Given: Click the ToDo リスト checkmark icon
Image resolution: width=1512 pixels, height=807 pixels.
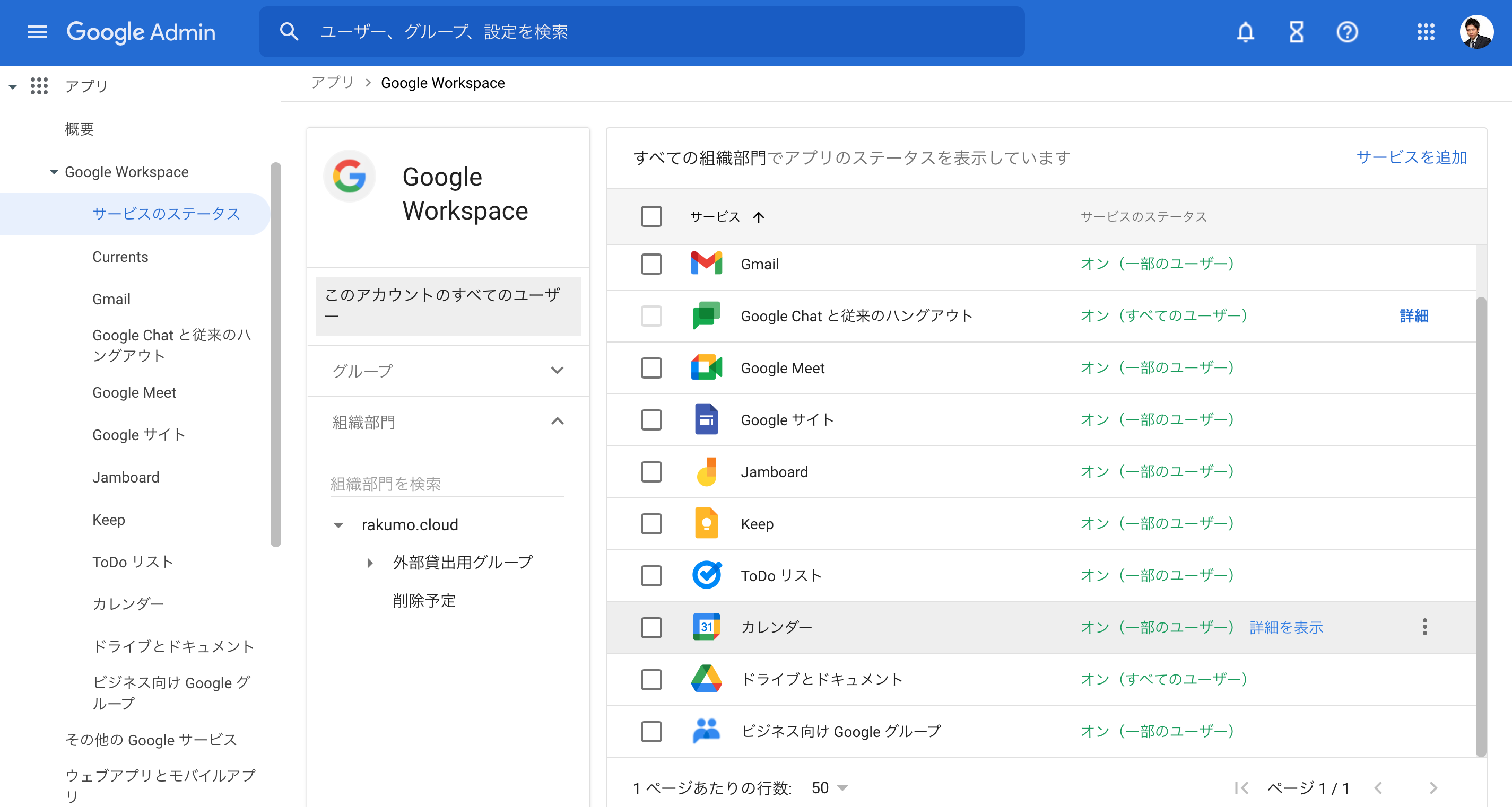Looking at the screenshot, I should (x=706, y=575).
